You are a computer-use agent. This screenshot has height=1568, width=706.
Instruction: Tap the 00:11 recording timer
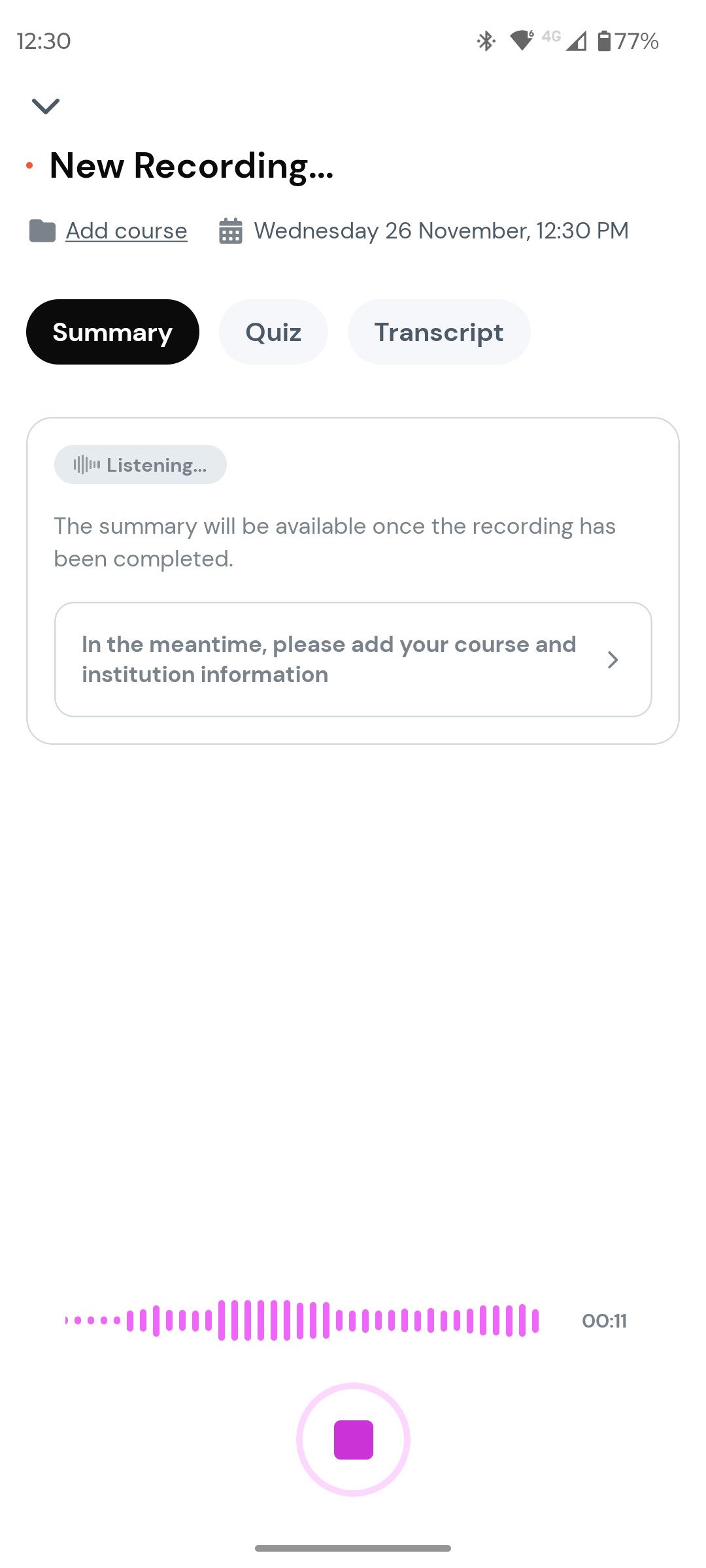[604, 1320]
